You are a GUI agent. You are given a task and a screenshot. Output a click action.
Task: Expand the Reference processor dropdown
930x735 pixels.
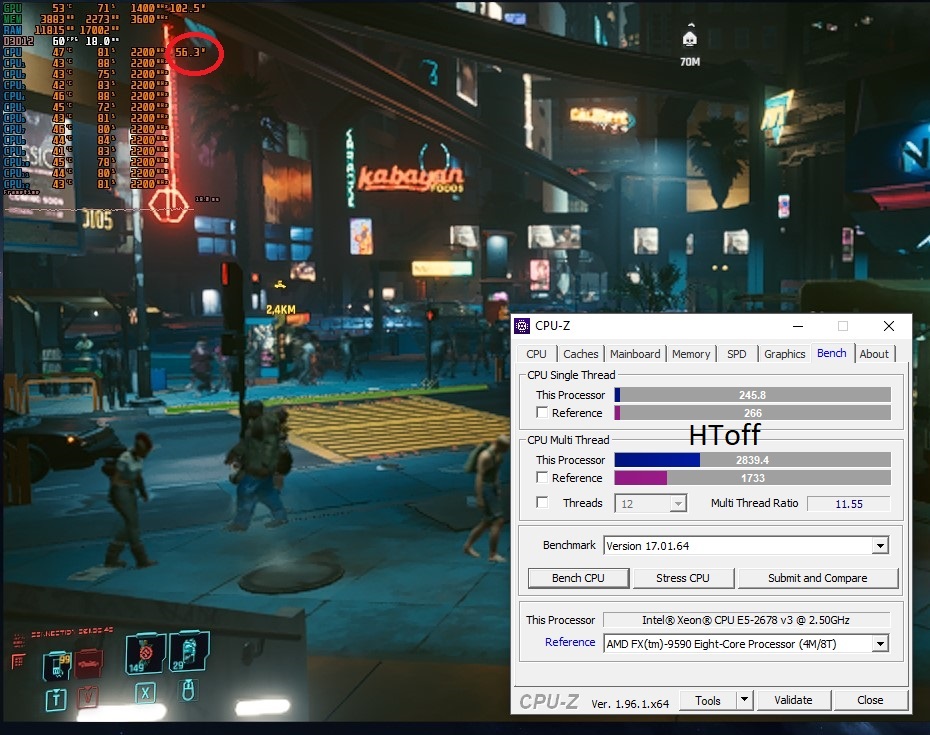[880, 644]
